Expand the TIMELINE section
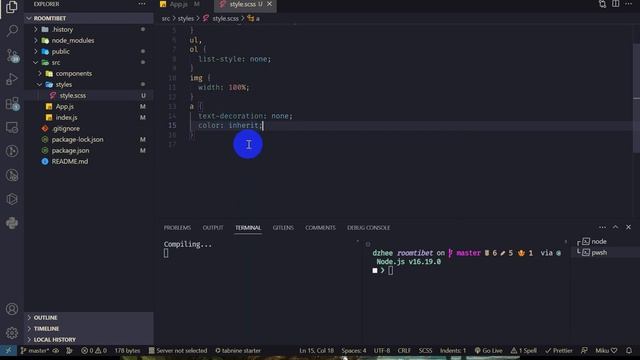This screenshot has width=640, height=360. click(89, 329)
